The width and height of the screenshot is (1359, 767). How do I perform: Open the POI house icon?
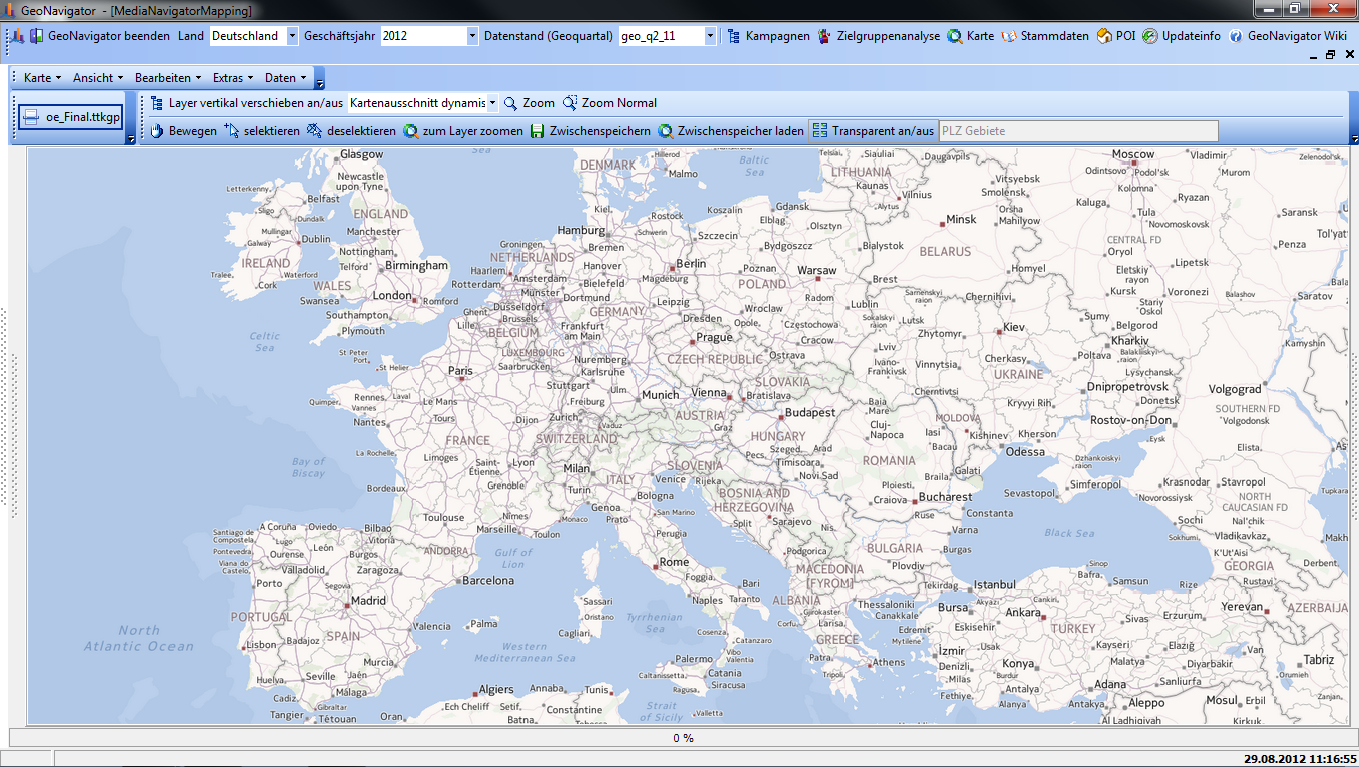[1104, 36]
